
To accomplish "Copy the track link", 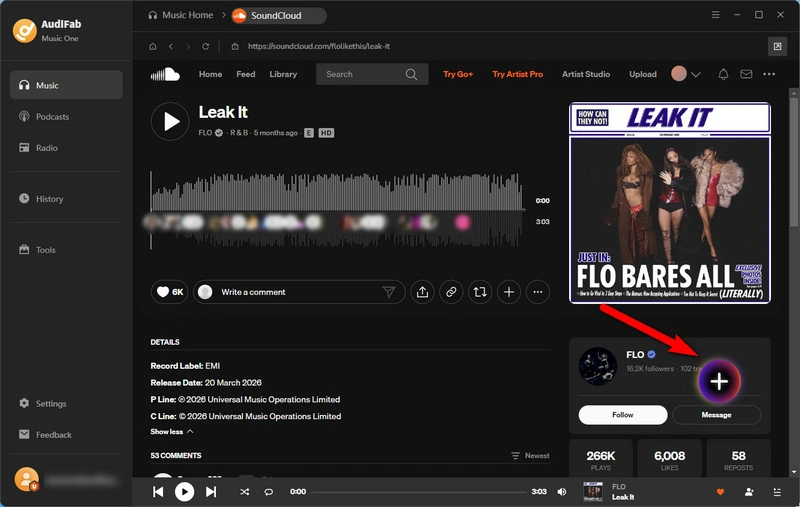I will coord(451,292).
